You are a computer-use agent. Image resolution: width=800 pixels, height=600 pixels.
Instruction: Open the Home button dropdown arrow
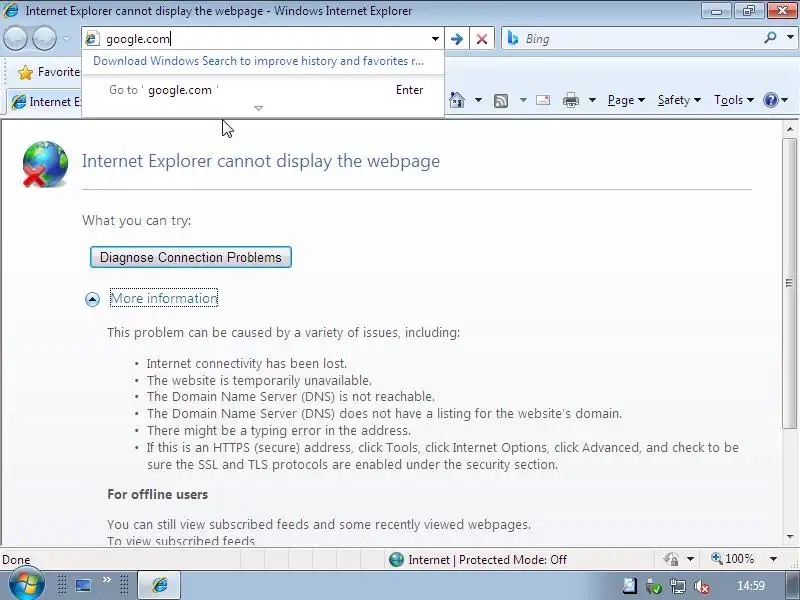pos(478,100)
